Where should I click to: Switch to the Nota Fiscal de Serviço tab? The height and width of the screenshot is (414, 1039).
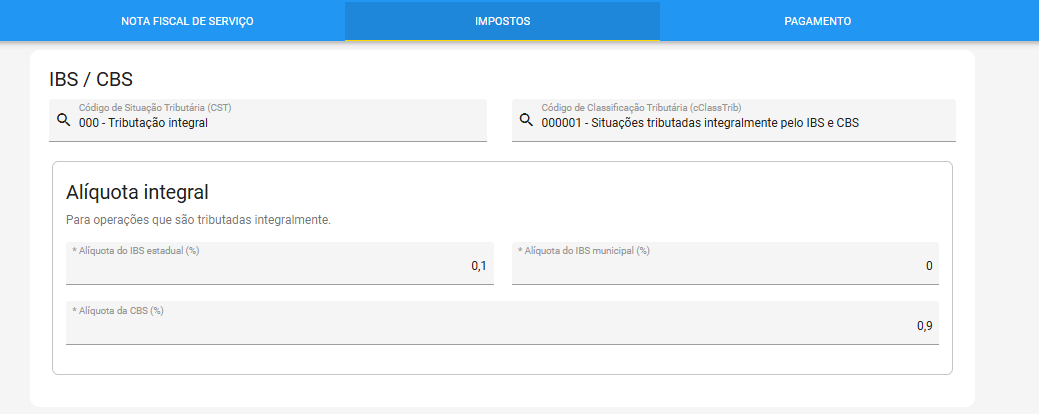click(187, 21)
